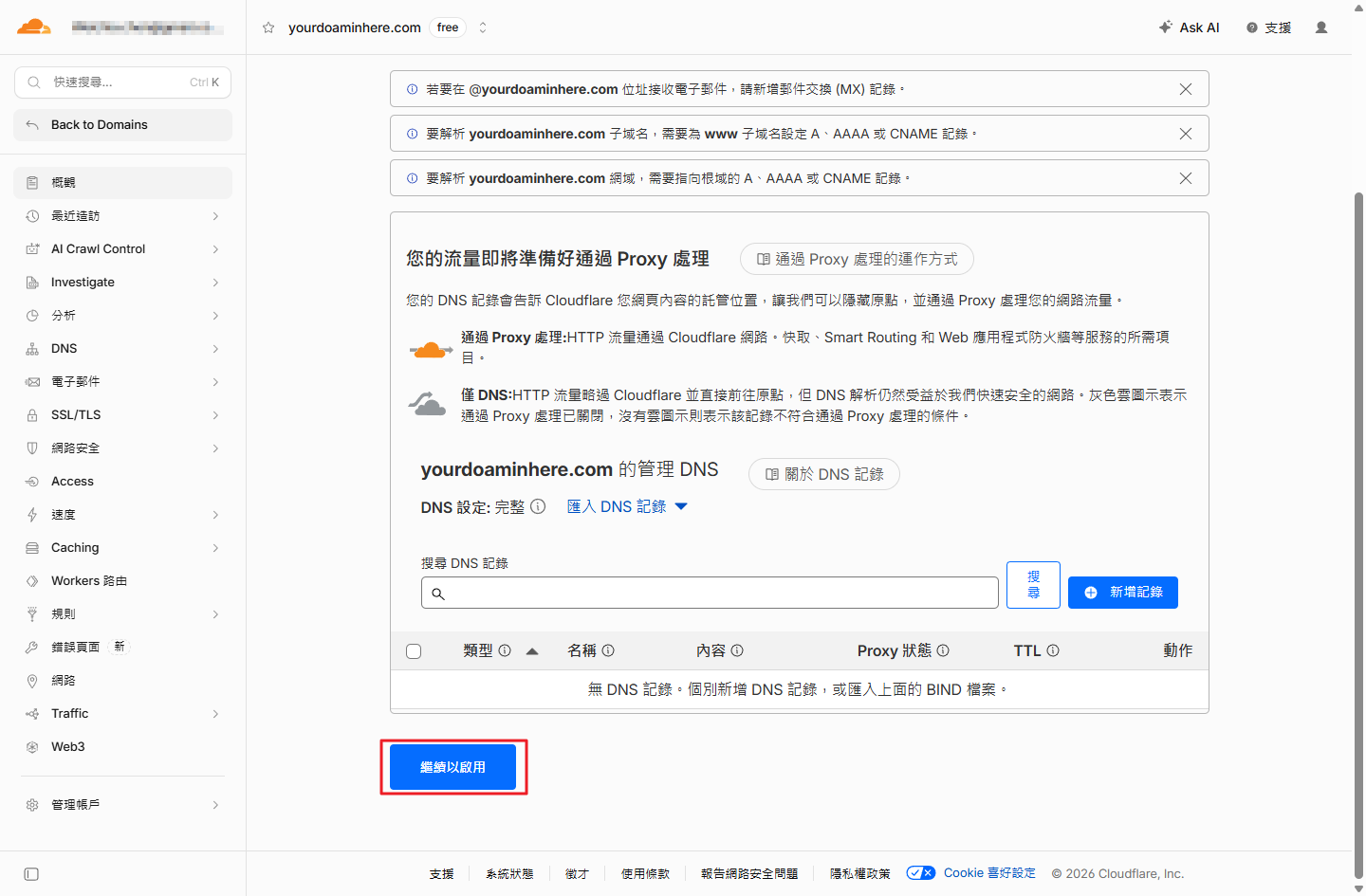1366x896 pixels.
Task: Open Ask AI
Action: pos(1190,27)
